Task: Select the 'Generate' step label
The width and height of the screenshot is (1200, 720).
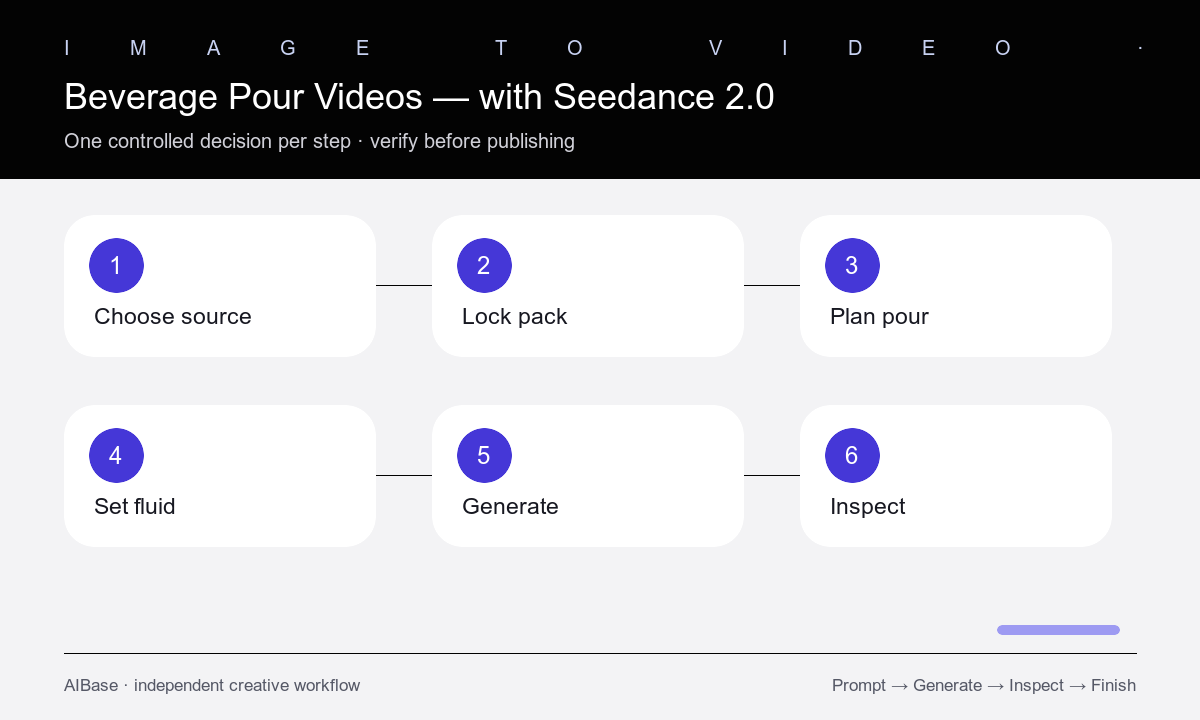Action: pyautogui.click(x=510, y=507)
